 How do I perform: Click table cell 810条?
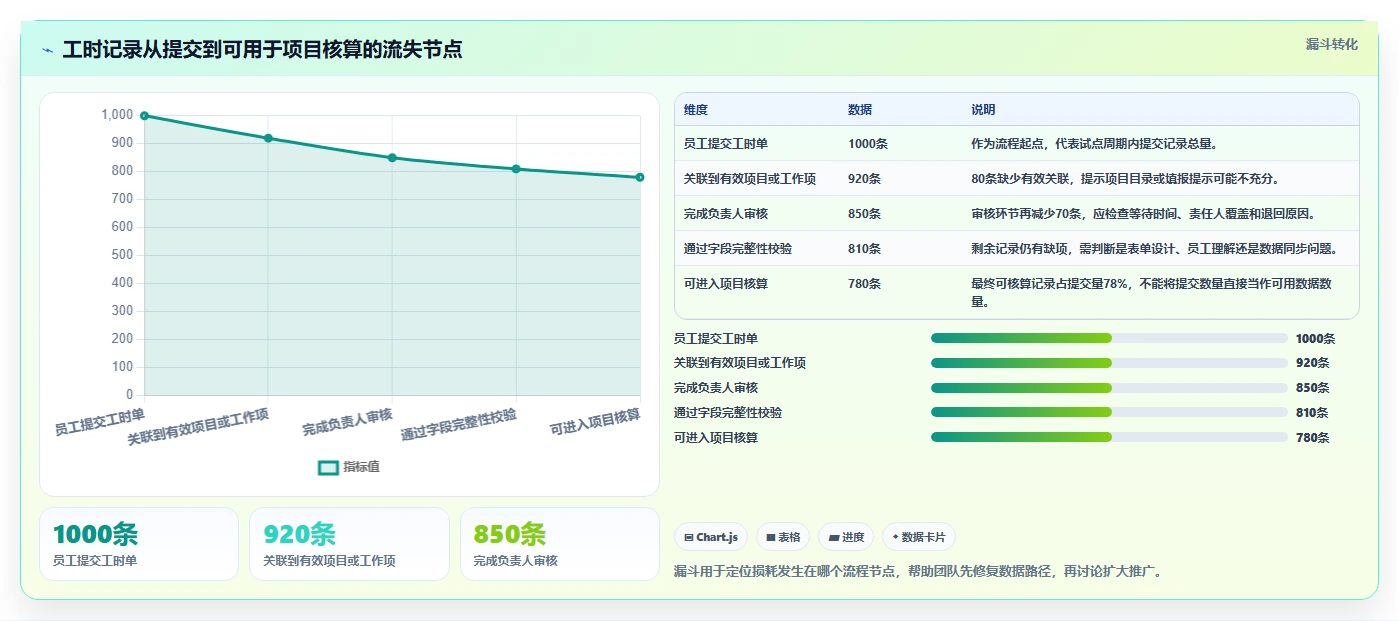[x=864, y=249]
